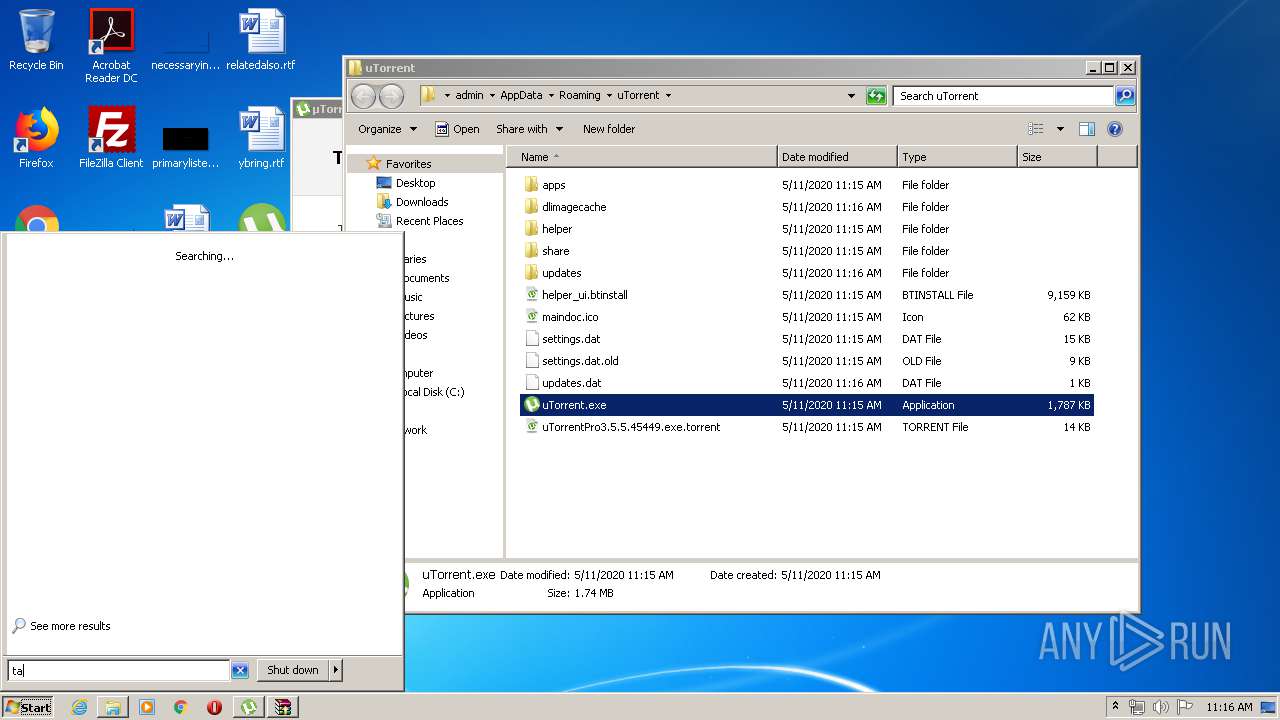Toggle the Explorer preview pane icon
Image resolution: width=1280 pixels, height=720 pixels.
1087,129
